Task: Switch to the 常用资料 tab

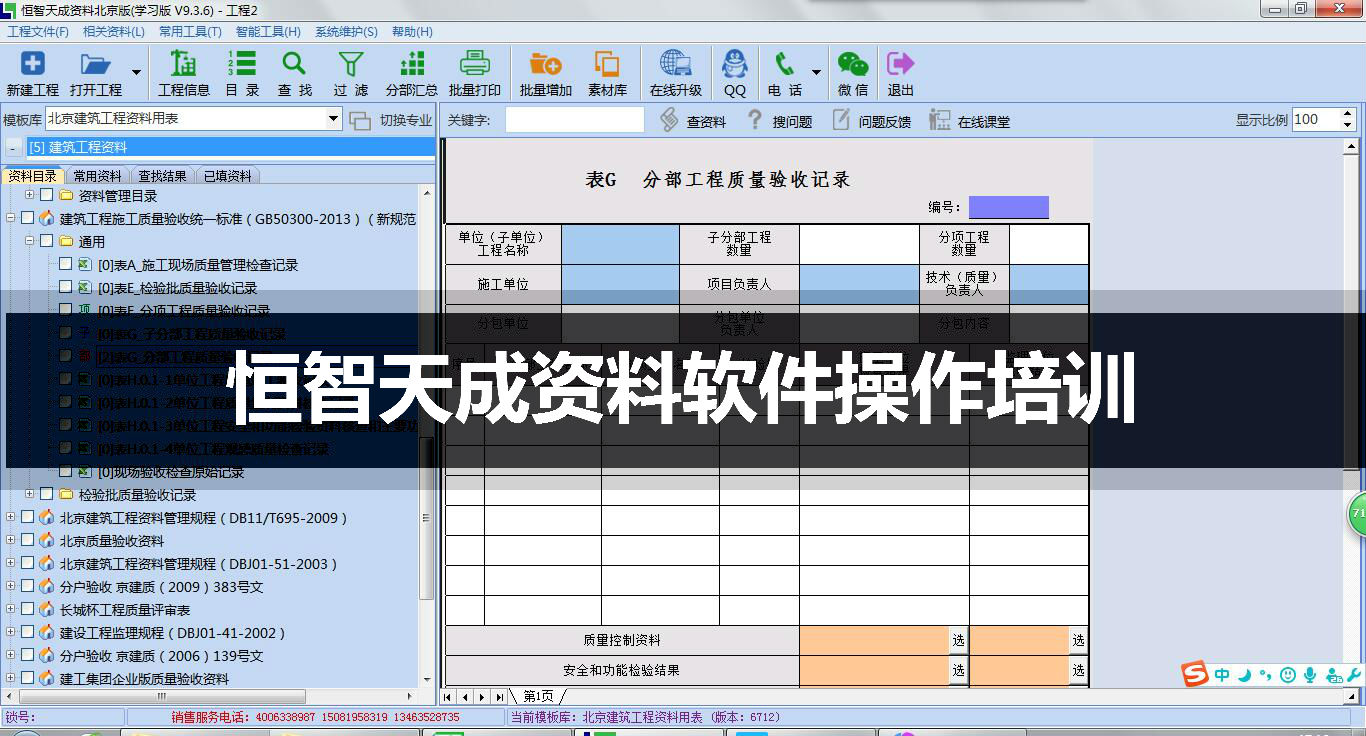Action: click(x=97, y=175)
